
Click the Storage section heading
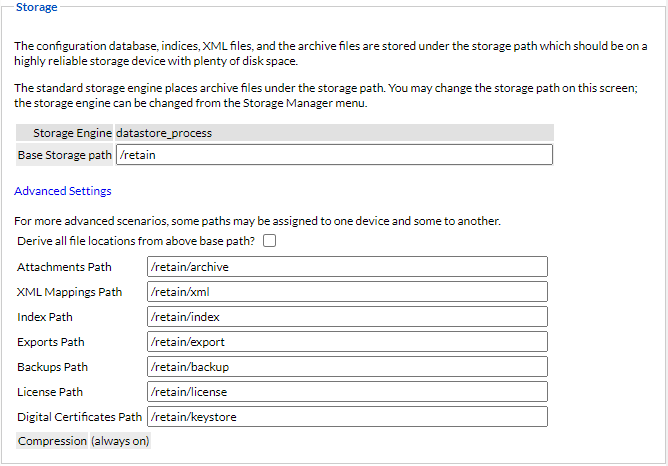(x=37, y=7)
